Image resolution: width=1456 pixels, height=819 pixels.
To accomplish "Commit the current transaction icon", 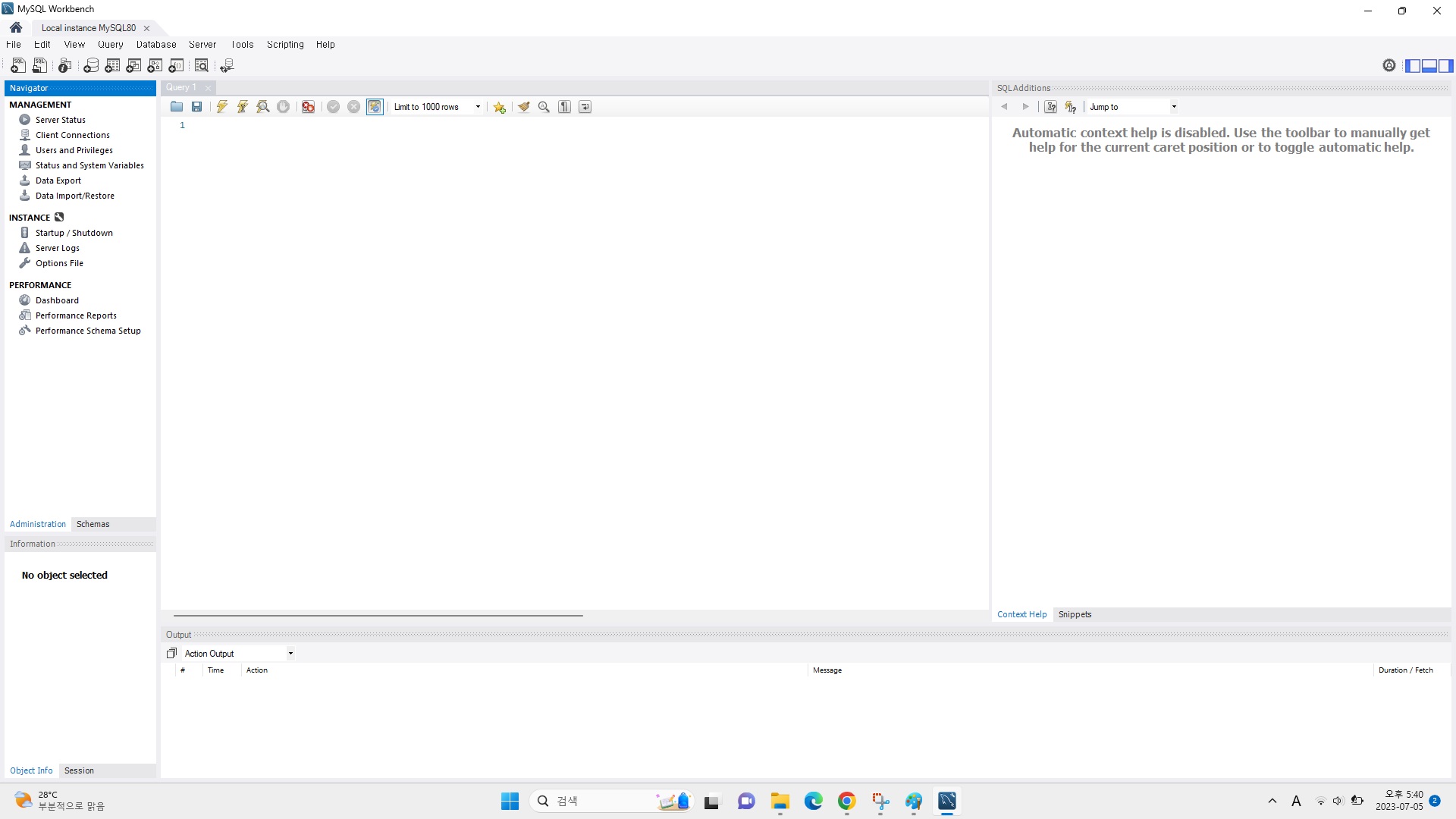I will 333,107.
